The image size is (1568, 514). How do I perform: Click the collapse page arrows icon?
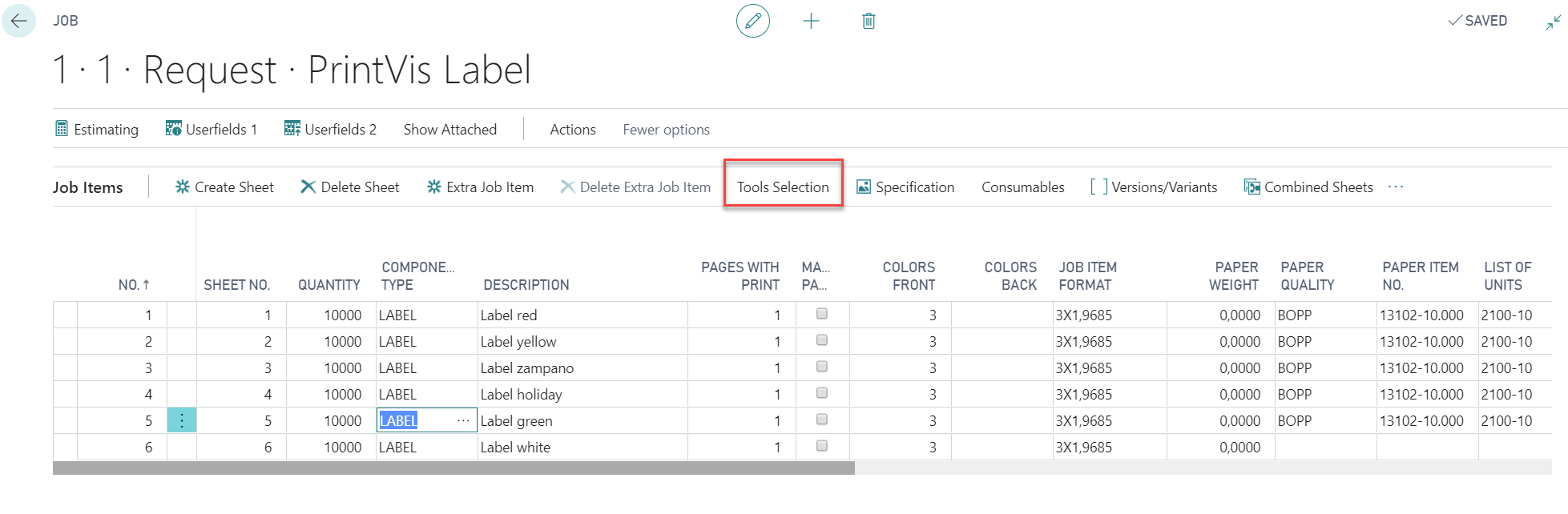coord(1553,22)
